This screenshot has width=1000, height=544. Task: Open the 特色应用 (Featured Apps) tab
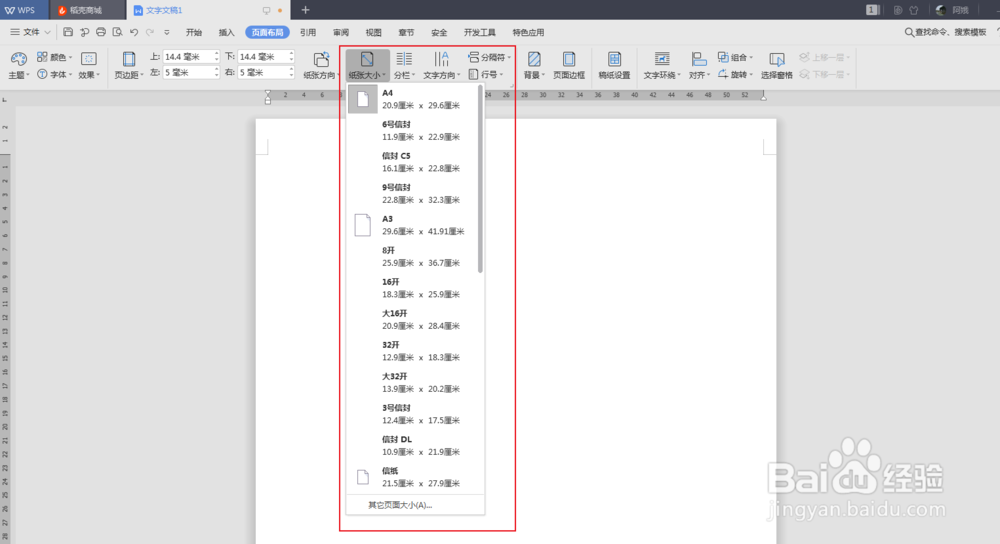point(528,32)
